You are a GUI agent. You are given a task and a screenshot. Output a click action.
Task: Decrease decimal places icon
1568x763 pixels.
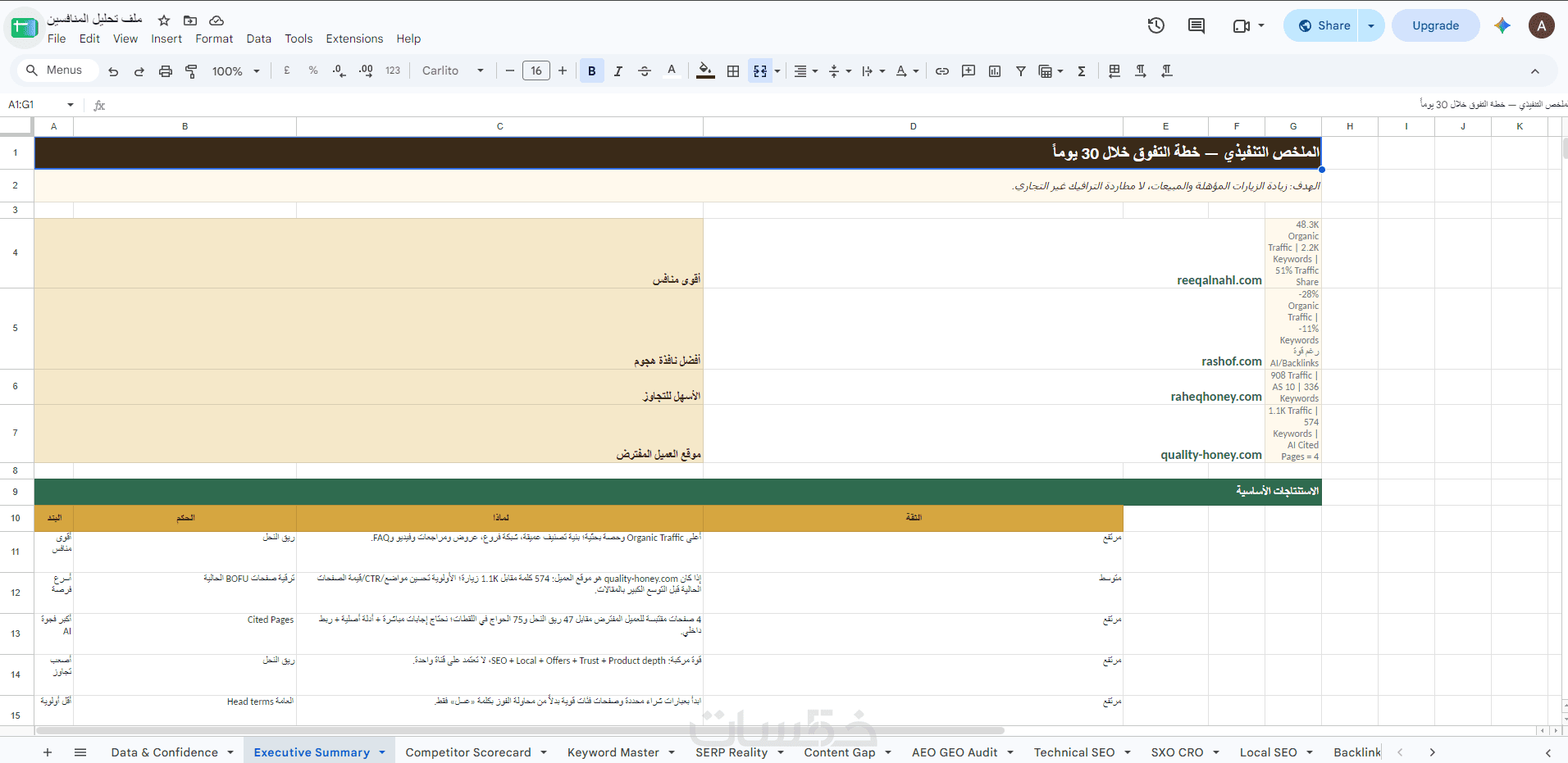tap(340, 71)
